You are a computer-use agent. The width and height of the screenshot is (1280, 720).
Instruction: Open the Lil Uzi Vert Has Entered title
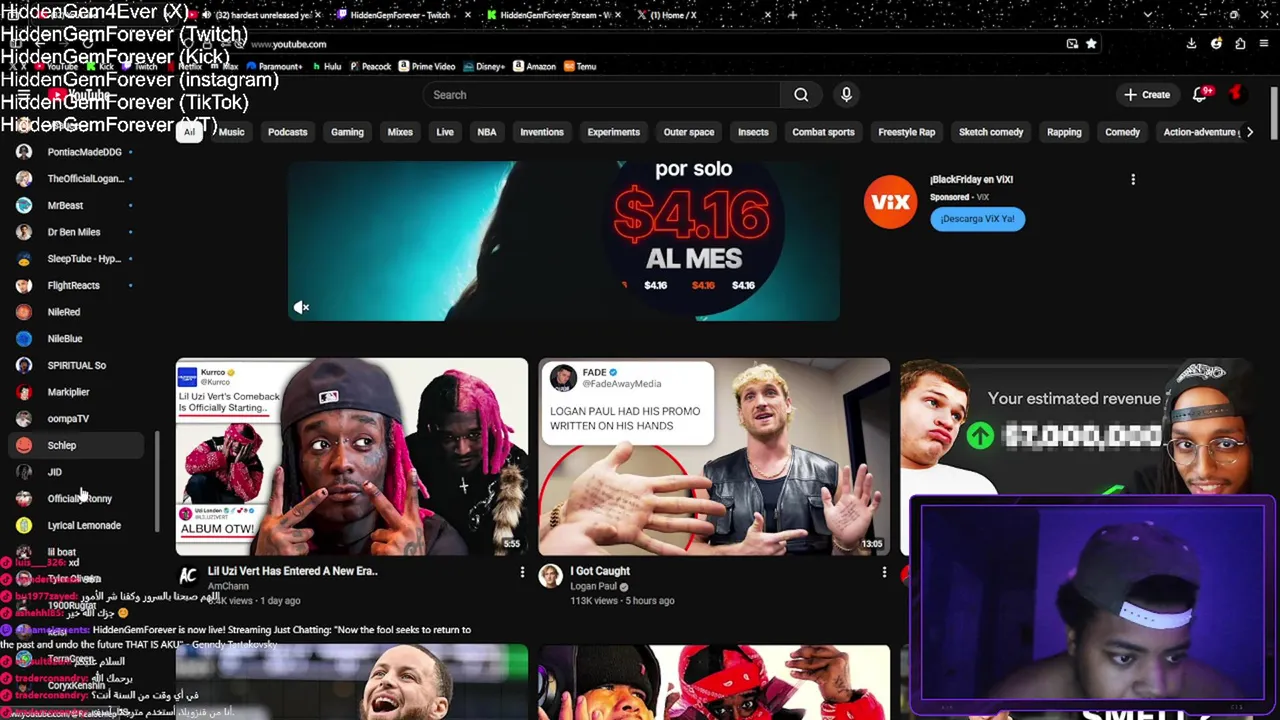[x=292, y=571]
